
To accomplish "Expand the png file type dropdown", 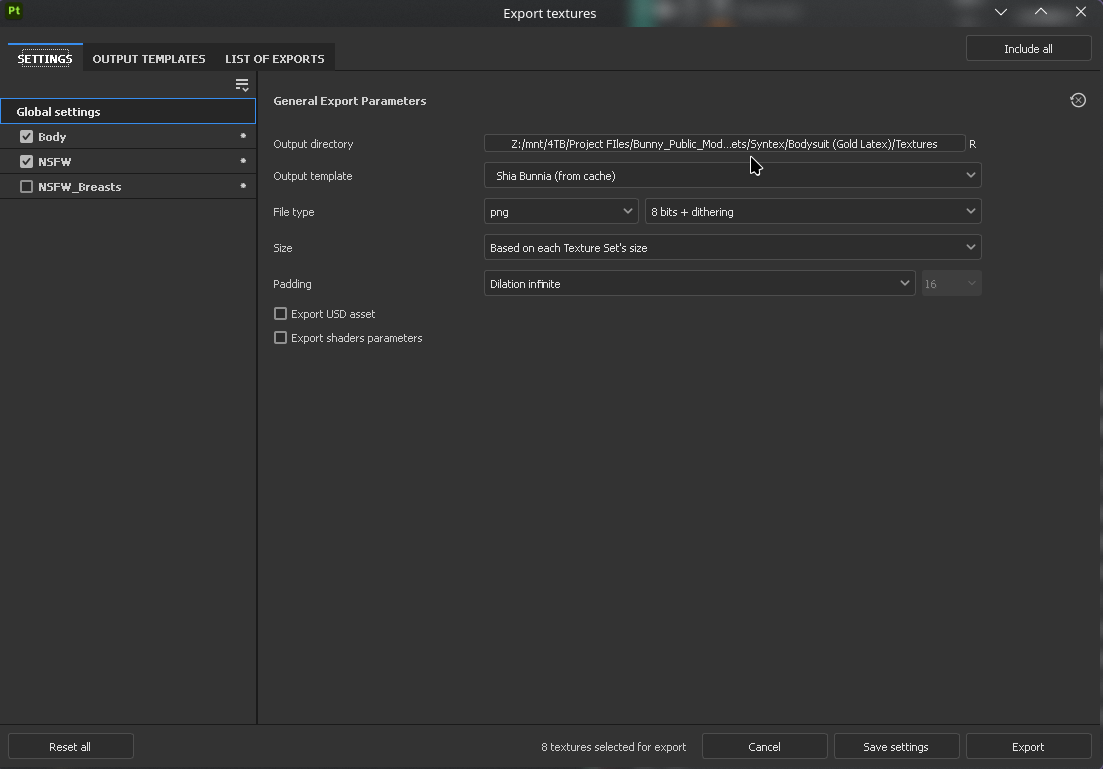I will tap(561, 212).
